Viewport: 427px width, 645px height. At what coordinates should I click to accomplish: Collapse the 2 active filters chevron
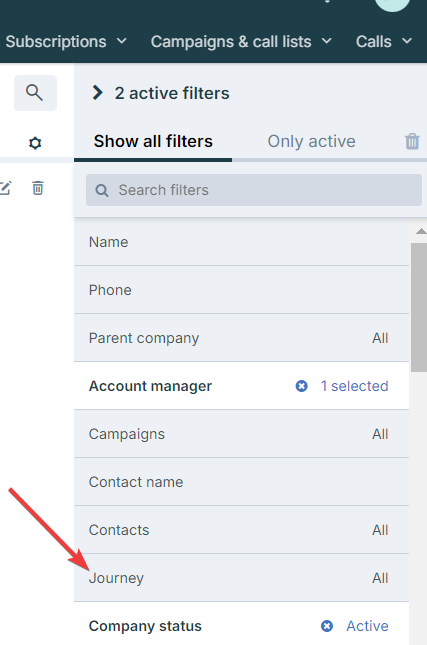tap(97, 93)
